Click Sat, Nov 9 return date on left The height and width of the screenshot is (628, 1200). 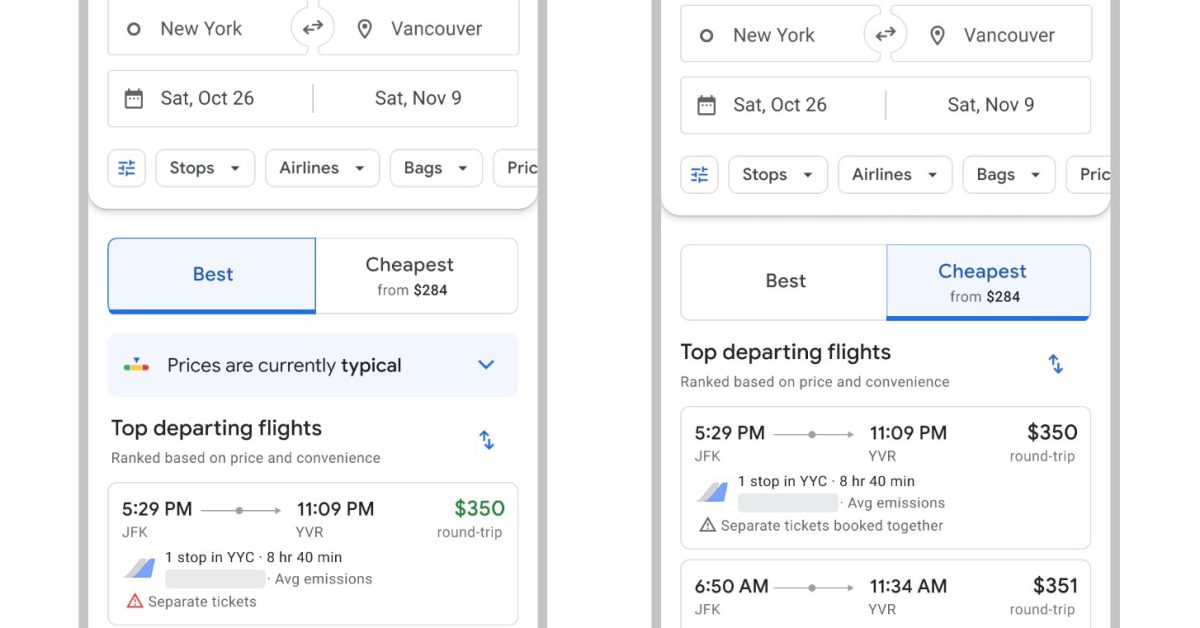(x=417, y=98)
